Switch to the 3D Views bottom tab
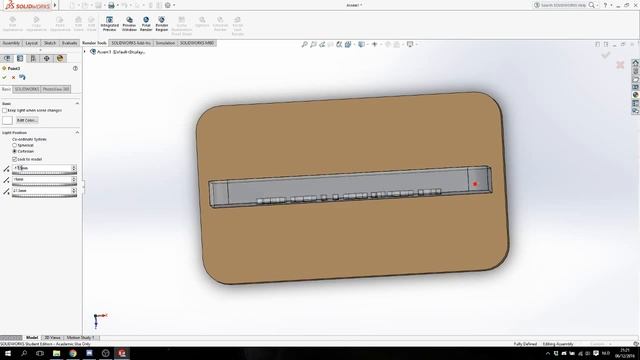 click(52, 338)
